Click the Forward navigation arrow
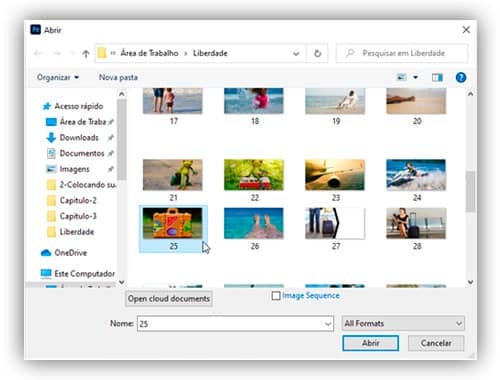This screenshot has width=500, height=380. [x=57, y=53]
